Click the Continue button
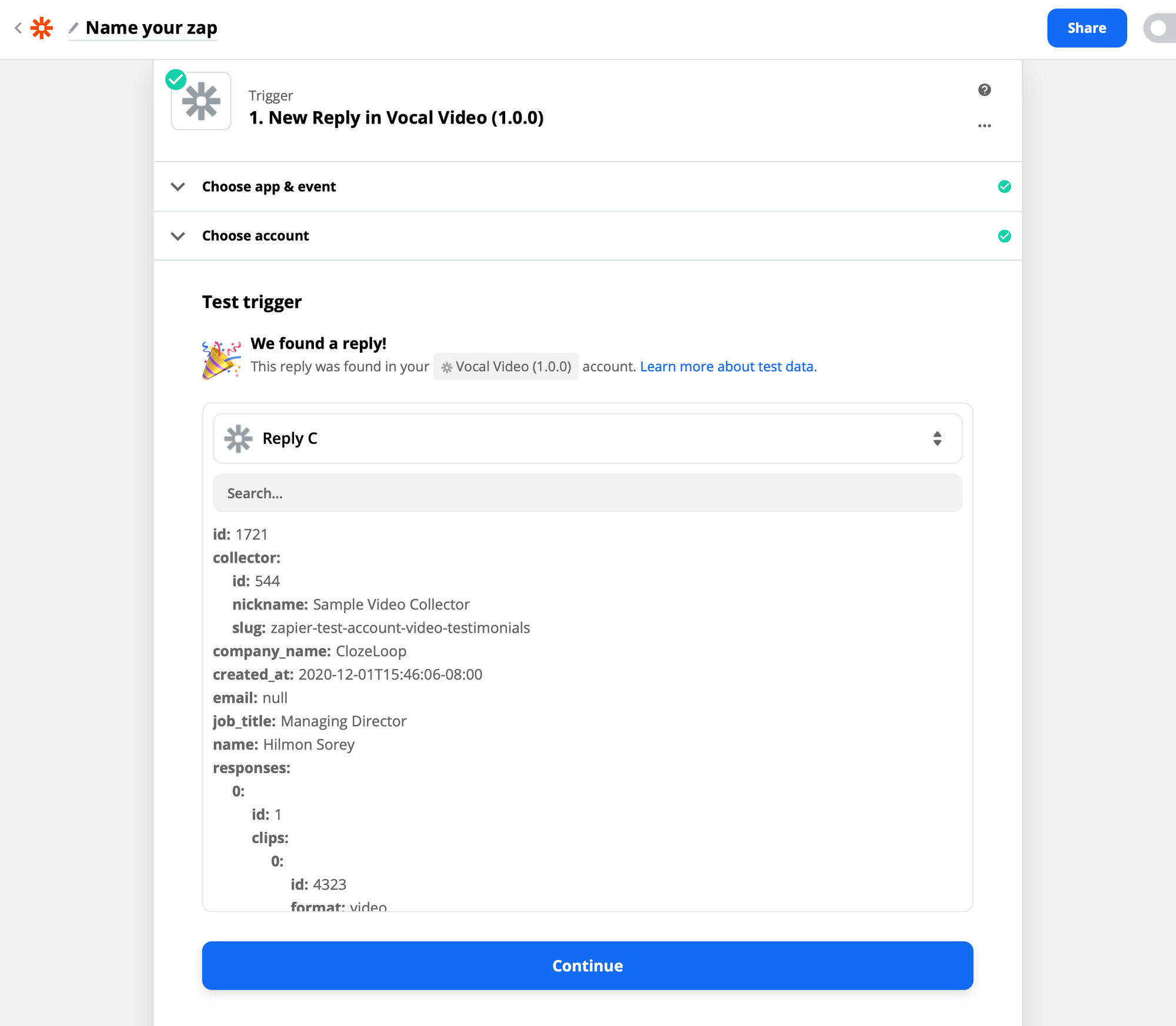The width and height of the screenshot is (1176, 1026). (x=587, y=965)
